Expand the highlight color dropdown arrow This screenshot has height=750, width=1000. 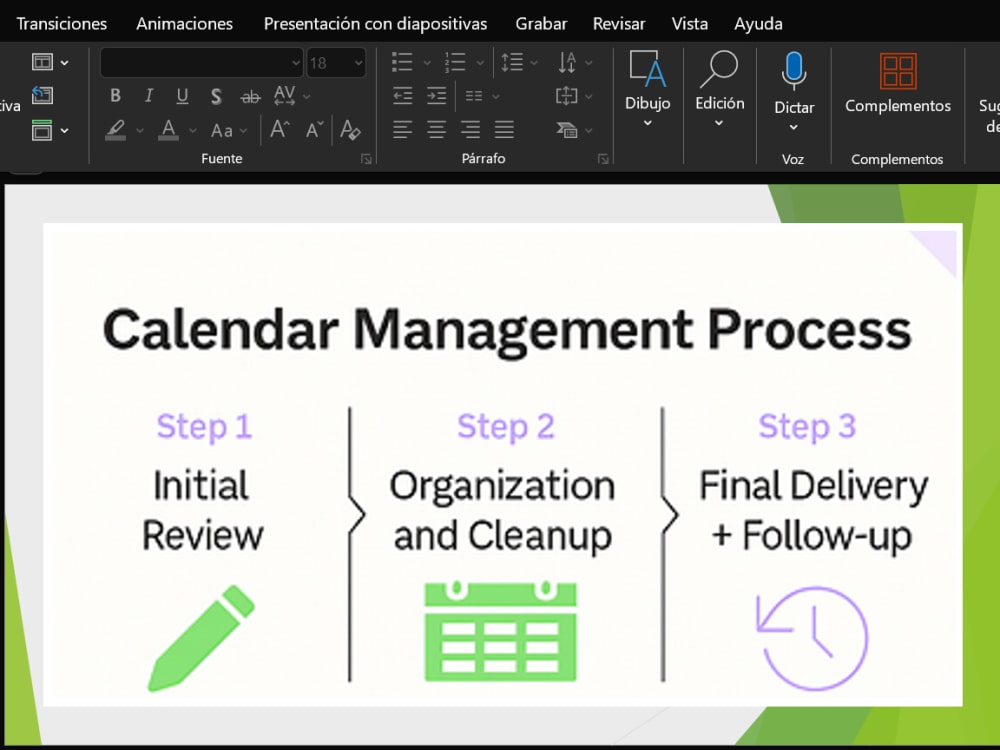click(x=140, y=131)
